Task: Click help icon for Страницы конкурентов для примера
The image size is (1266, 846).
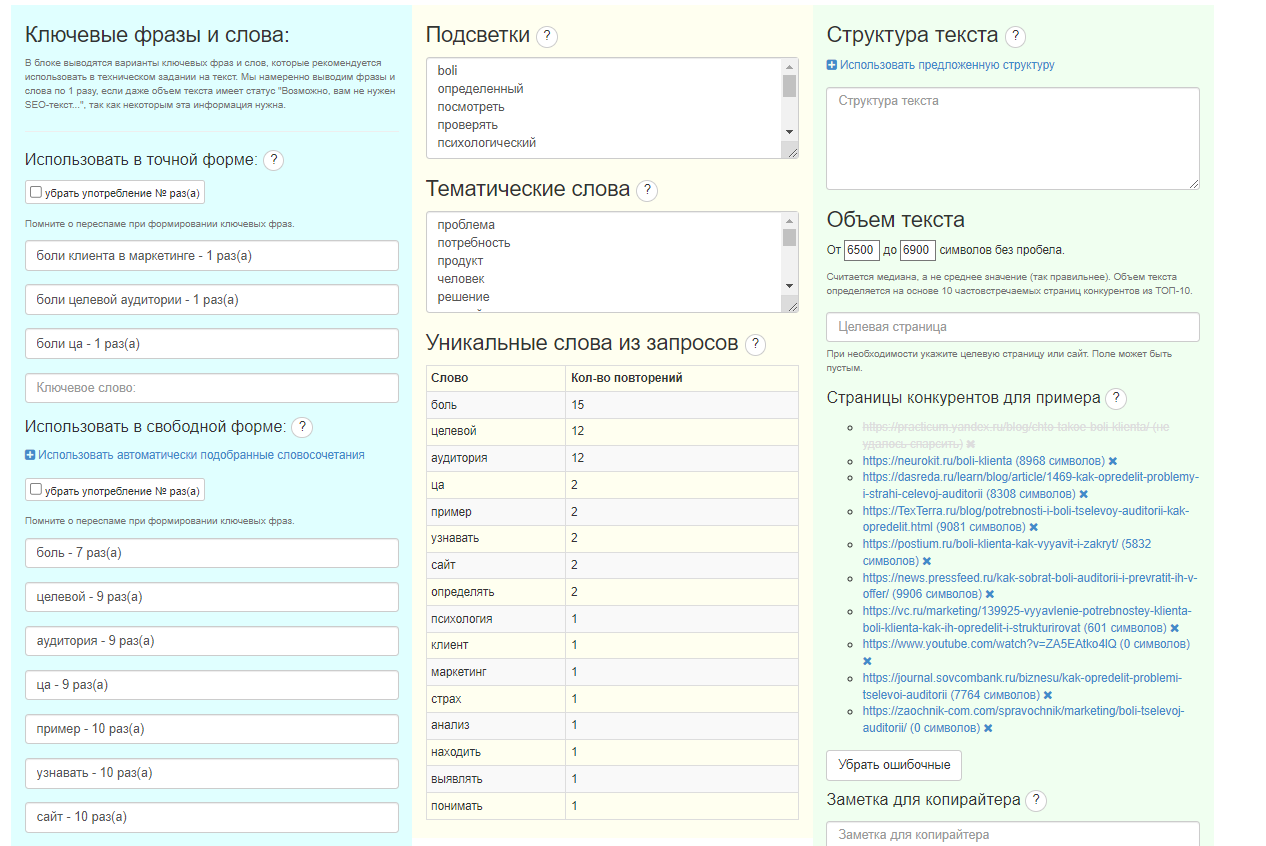Action: 1116,399
